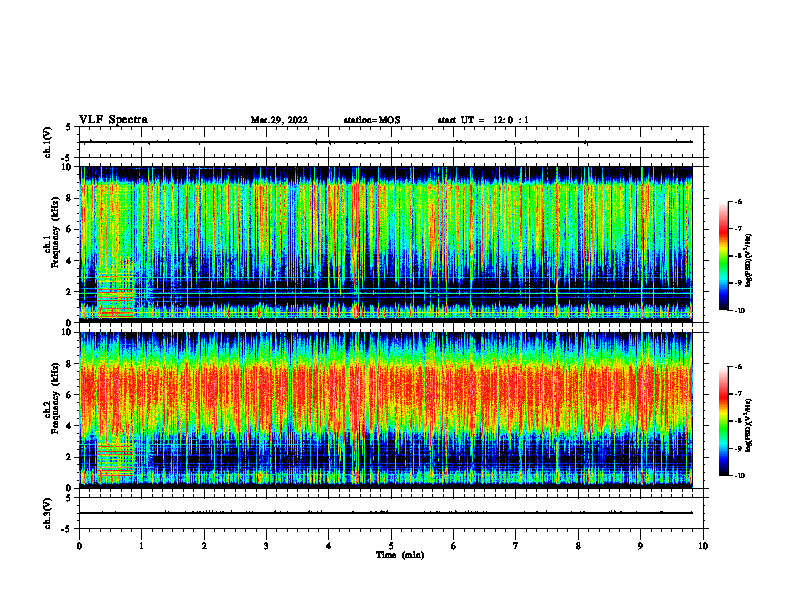Click time axis tick label "6"

point(454,546)
